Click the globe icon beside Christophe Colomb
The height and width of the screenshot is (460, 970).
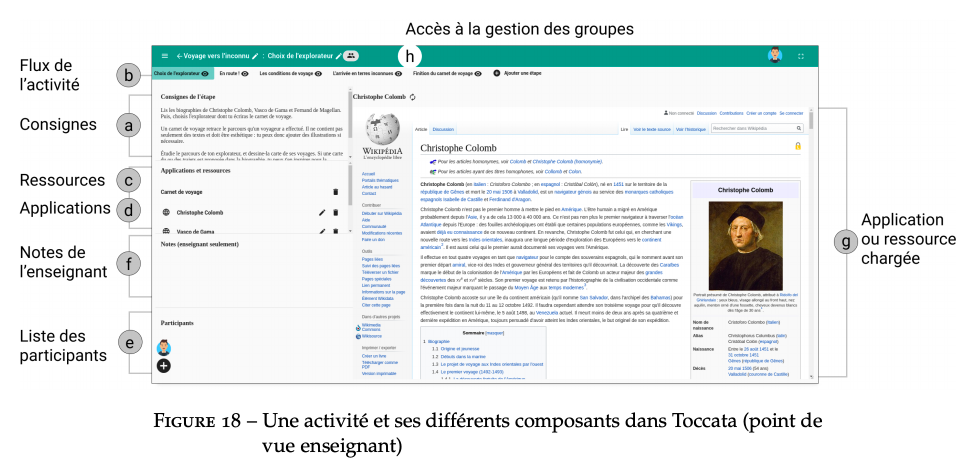click(x=166, y=213)
